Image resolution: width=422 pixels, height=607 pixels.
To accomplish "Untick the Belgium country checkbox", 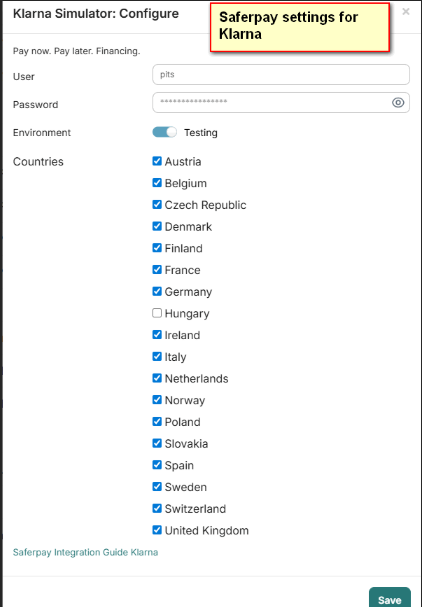I will (157, 183).
